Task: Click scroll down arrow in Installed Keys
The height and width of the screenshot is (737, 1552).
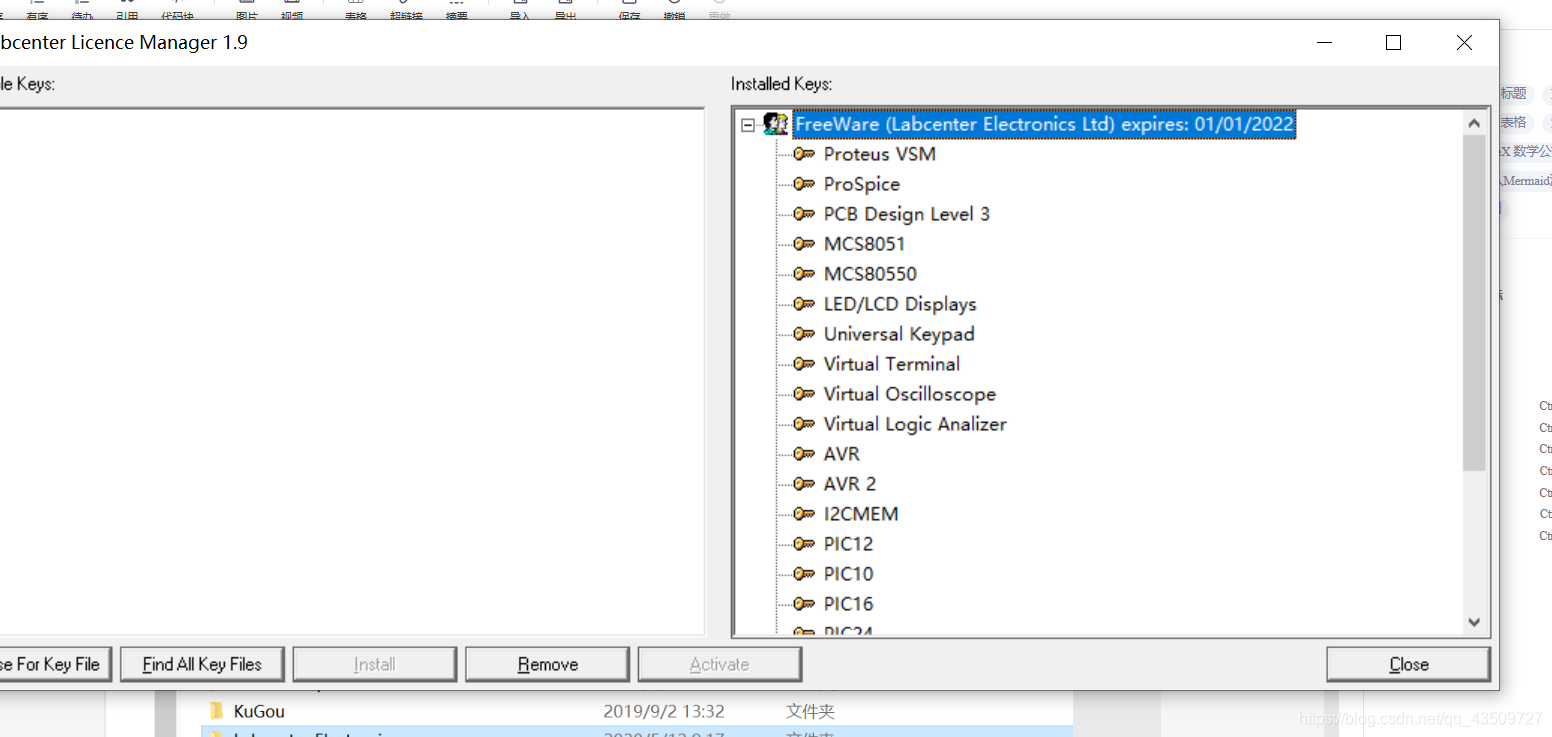Action: pos(1474,622)
